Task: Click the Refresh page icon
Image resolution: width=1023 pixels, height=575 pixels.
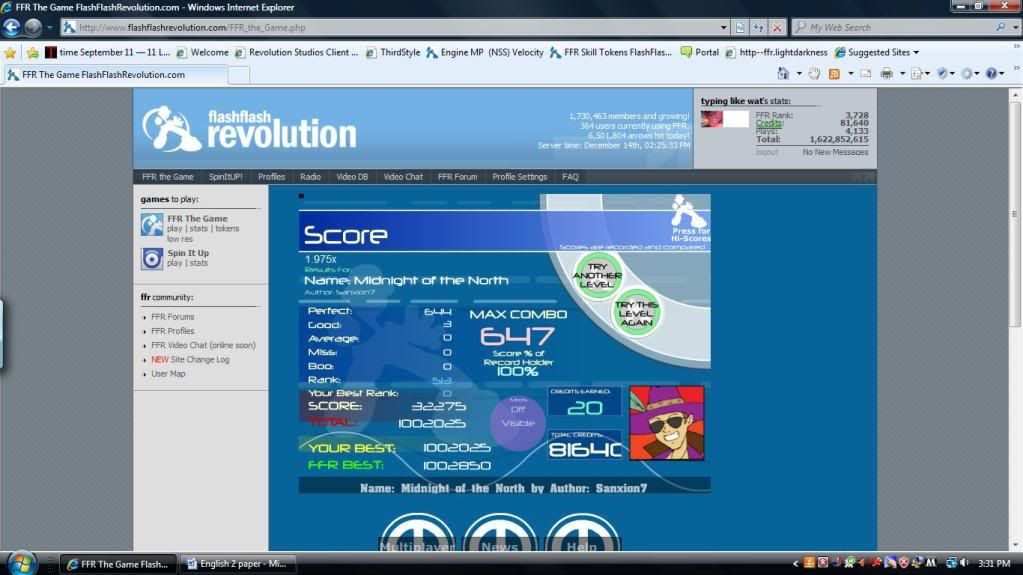Action: click(758, 27)
